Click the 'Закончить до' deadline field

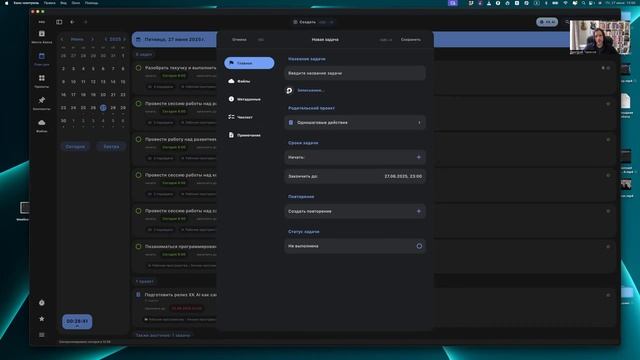[x=355, y=176]
